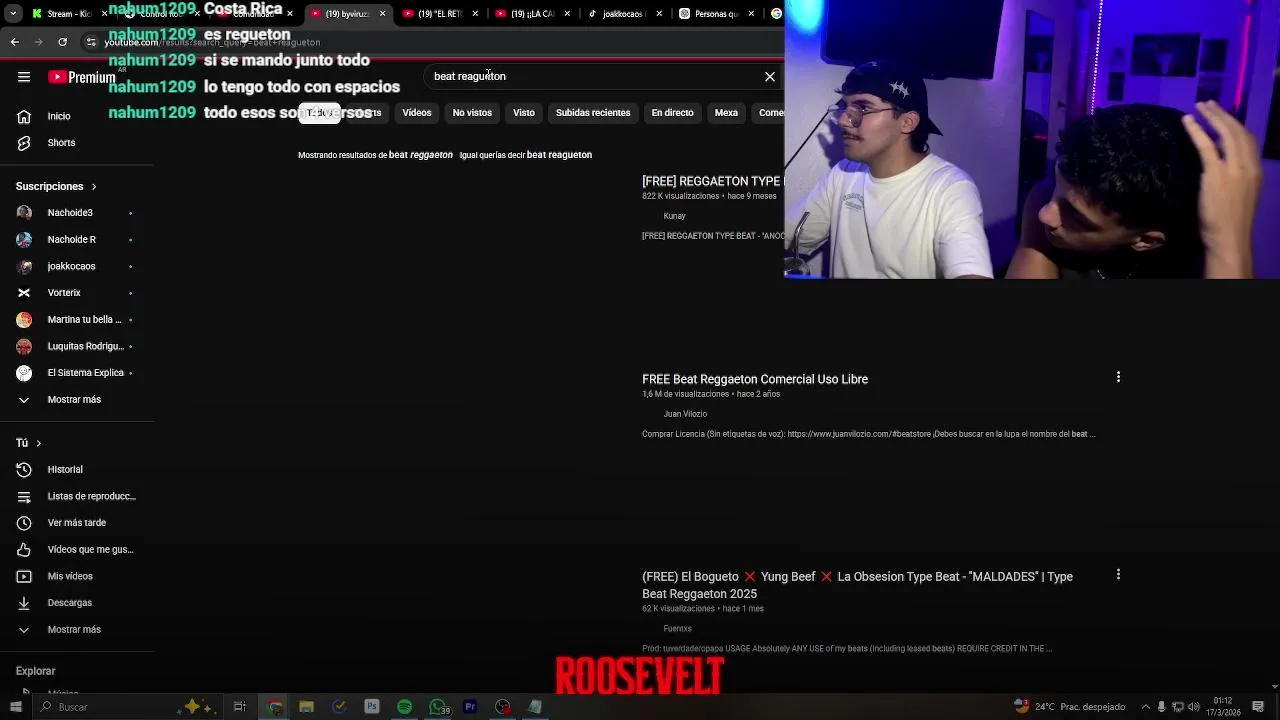Click suggested 'beat reagueton' search link
Viewport: 1280px width, 720px height.
tap(559, 155)
